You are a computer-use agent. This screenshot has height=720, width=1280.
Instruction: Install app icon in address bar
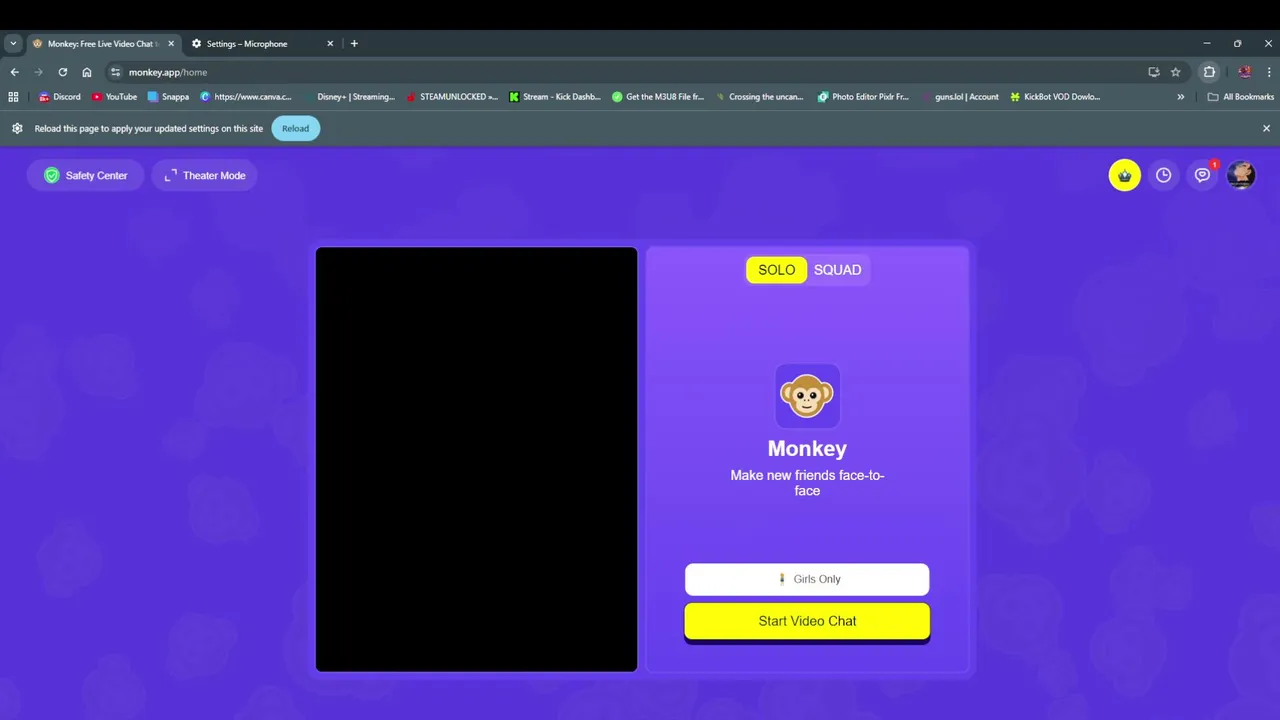click(1154, 72)
